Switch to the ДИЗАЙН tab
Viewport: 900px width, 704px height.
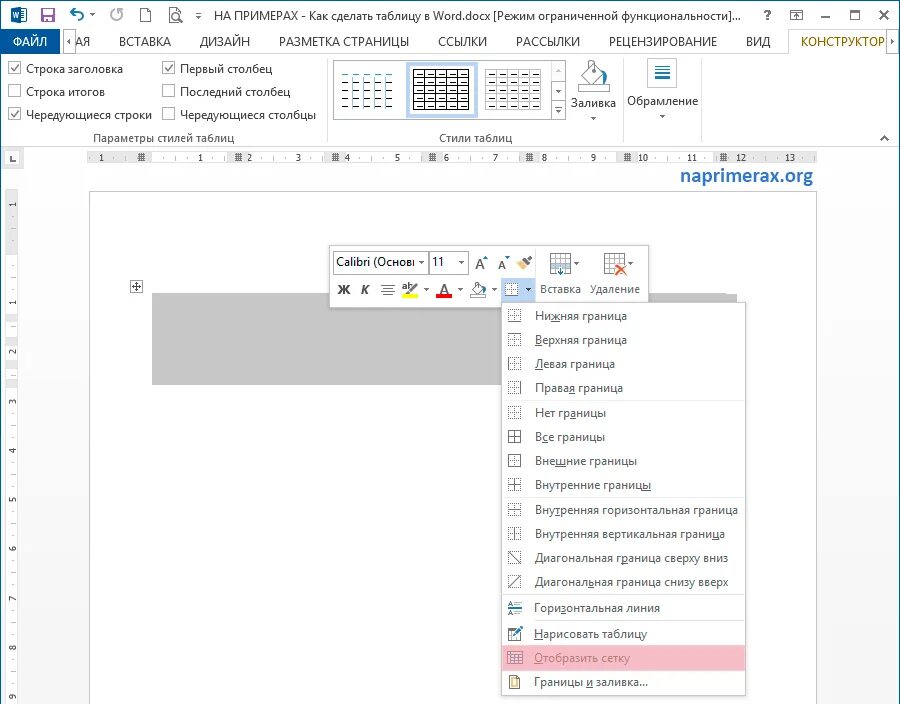[x=224, y=41]
